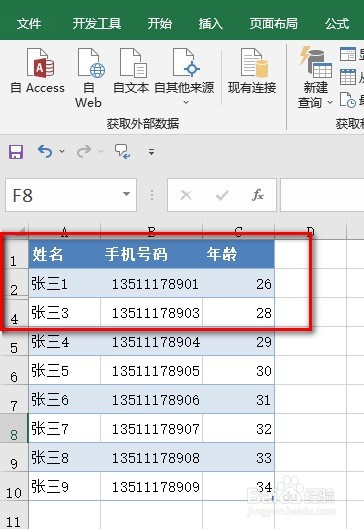364x529 pixels.
Task: Click the age cell 30
Action: click(239, 370)
